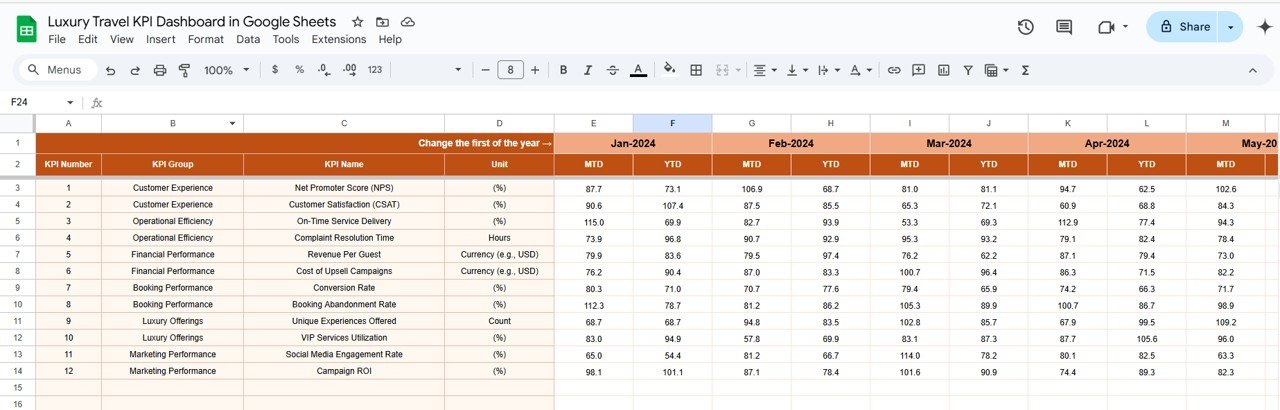This screenshot has width=1280, height=410.
Task: Choose text color
Action: pos(638,70)
